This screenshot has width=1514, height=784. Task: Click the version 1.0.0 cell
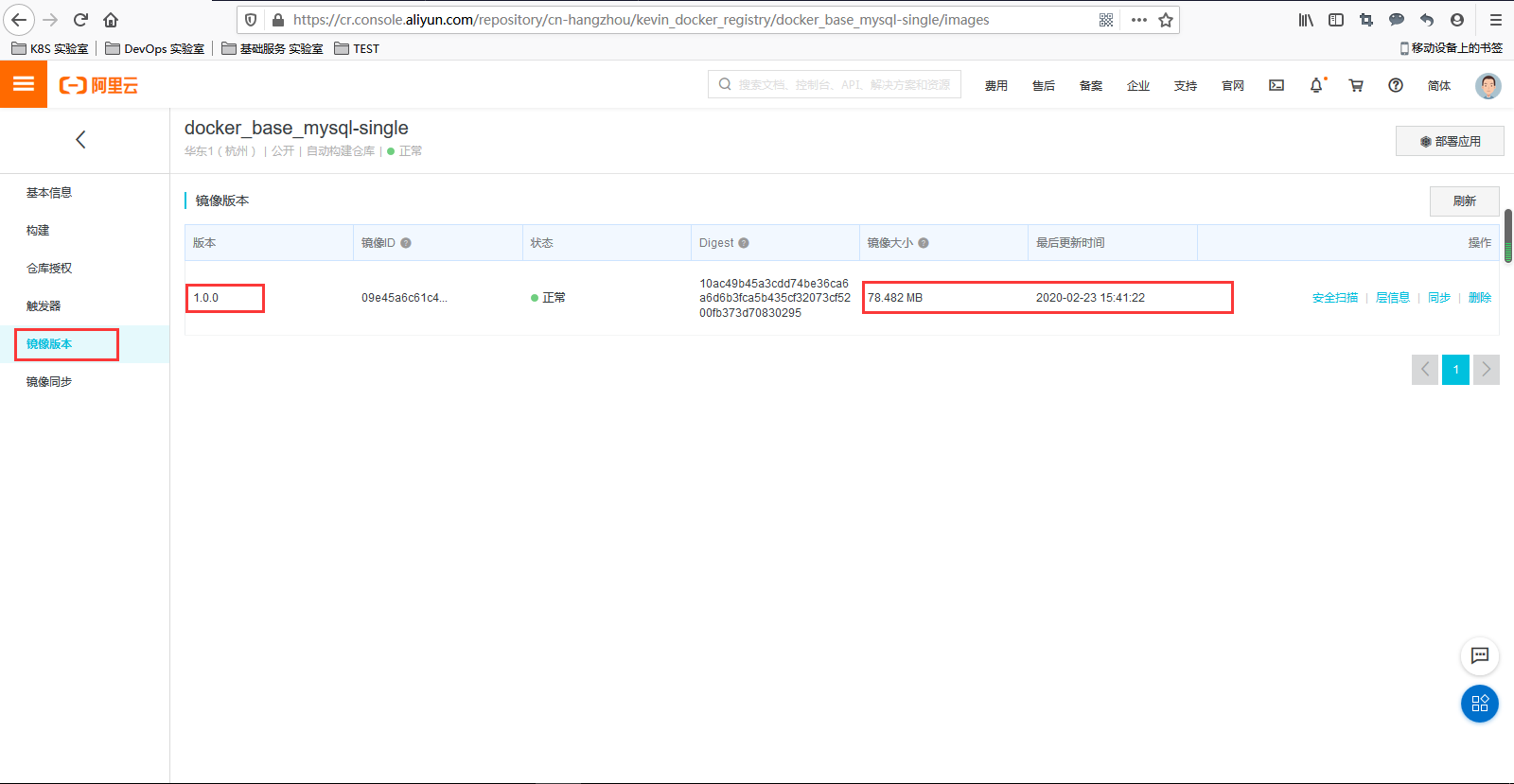[206, 298]
